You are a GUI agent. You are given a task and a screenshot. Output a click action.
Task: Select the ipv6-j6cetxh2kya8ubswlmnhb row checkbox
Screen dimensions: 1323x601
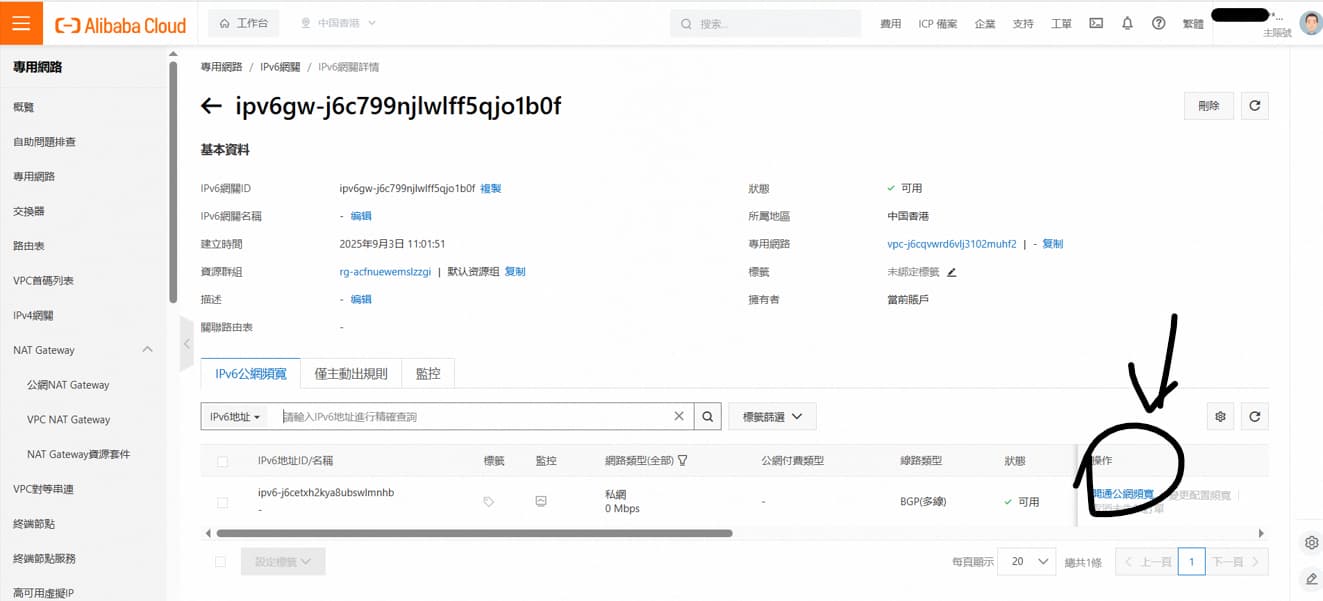[x=222, y=502]
